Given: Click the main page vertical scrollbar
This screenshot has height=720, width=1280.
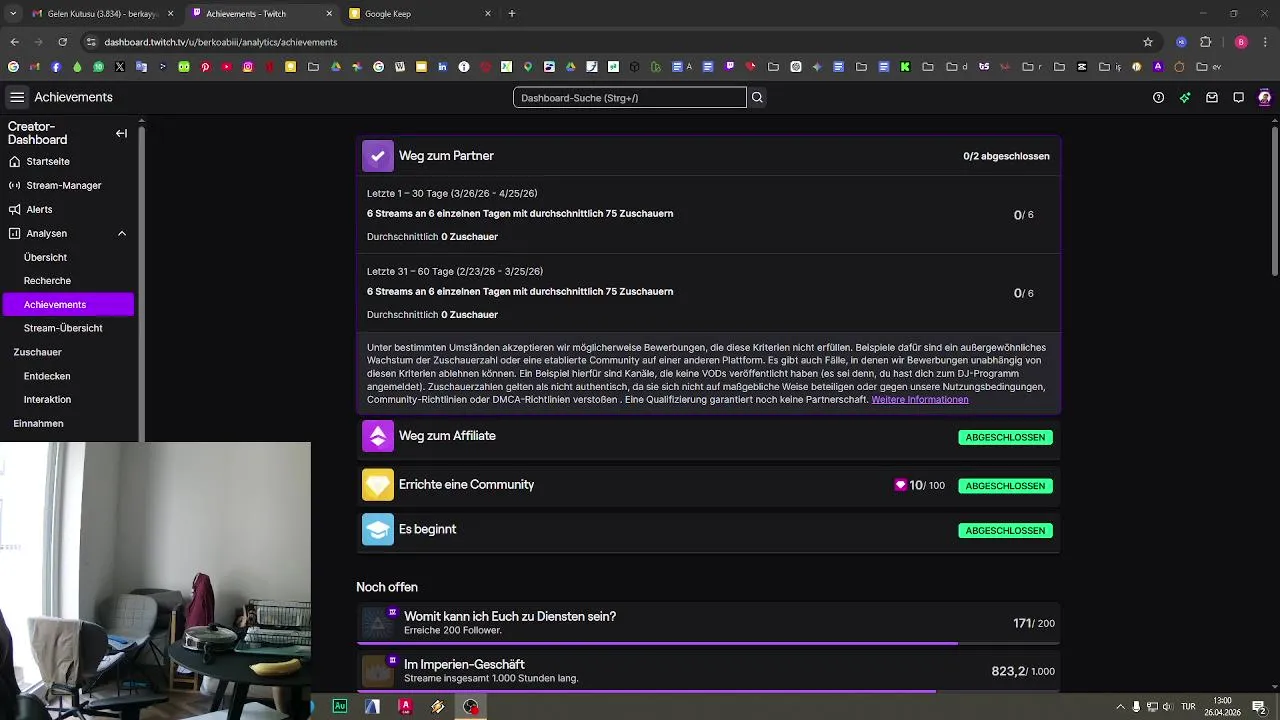Looking at the screenshot, I should point(1274,200).
